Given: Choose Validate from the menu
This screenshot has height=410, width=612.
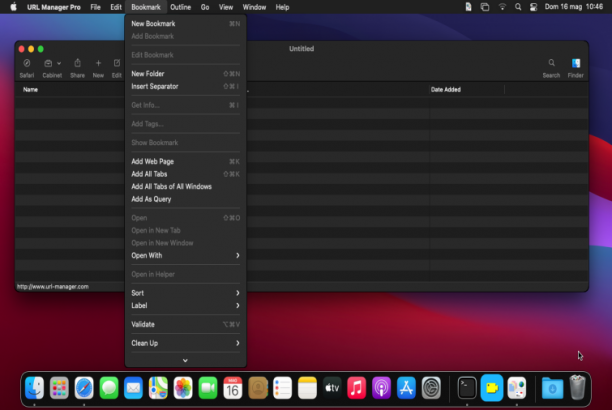Looking at the screenshot, I should (185, 324).
